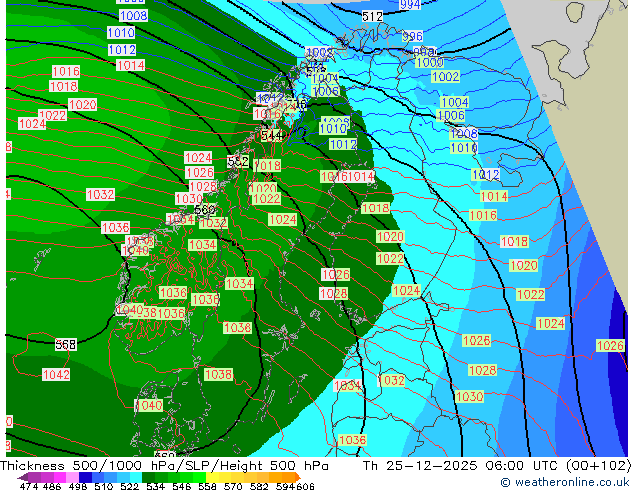Click legend value 486
This screenshot has height=490, width=634.
pos(52,486)
